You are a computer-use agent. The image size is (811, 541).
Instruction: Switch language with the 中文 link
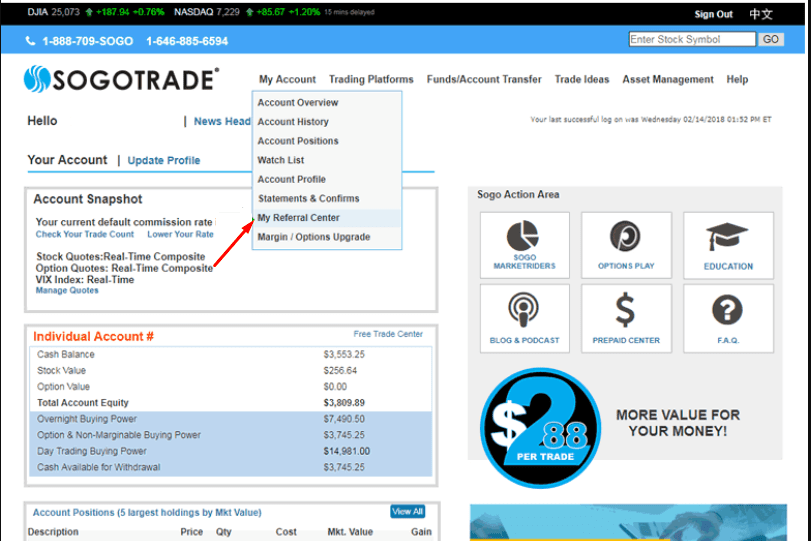tap(761, 14)
